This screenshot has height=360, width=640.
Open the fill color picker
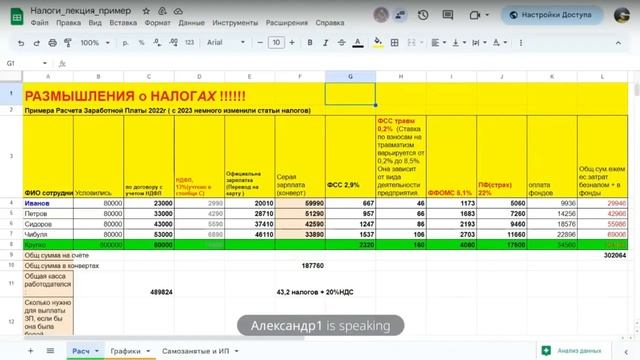378,43
